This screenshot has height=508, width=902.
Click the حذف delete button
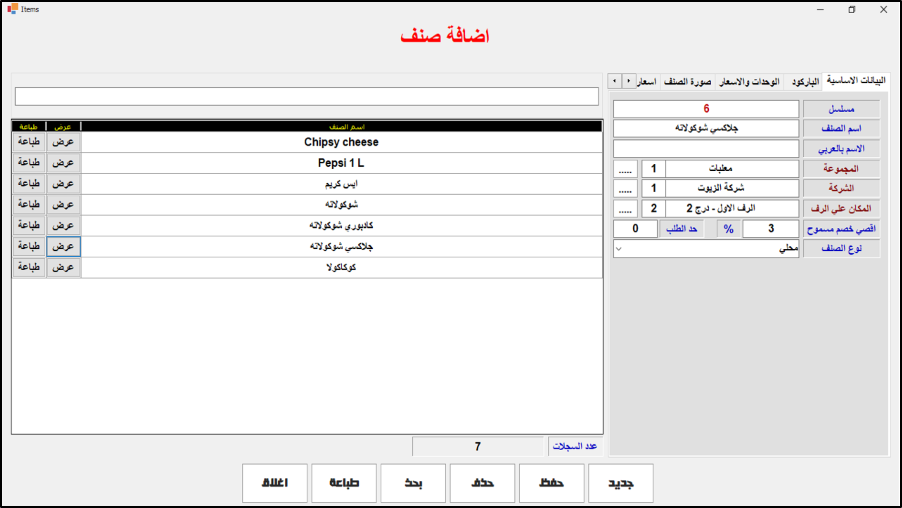tap(483, 483)
